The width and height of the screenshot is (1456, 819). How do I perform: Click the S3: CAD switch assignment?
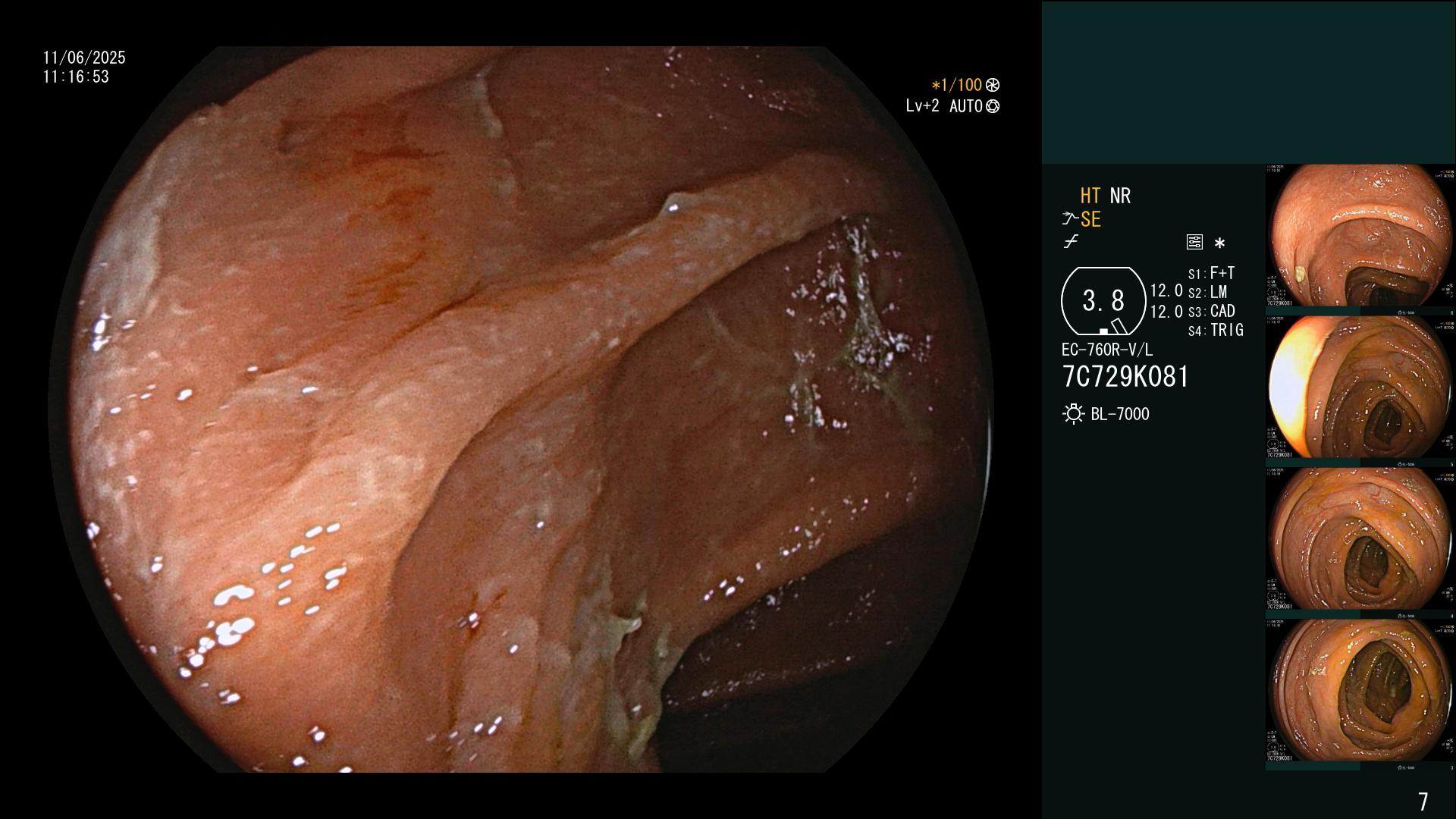pos(1211,311)
